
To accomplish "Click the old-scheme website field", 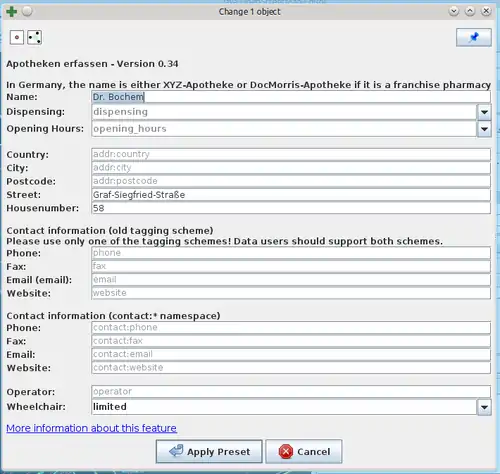I will click(291, 293).
